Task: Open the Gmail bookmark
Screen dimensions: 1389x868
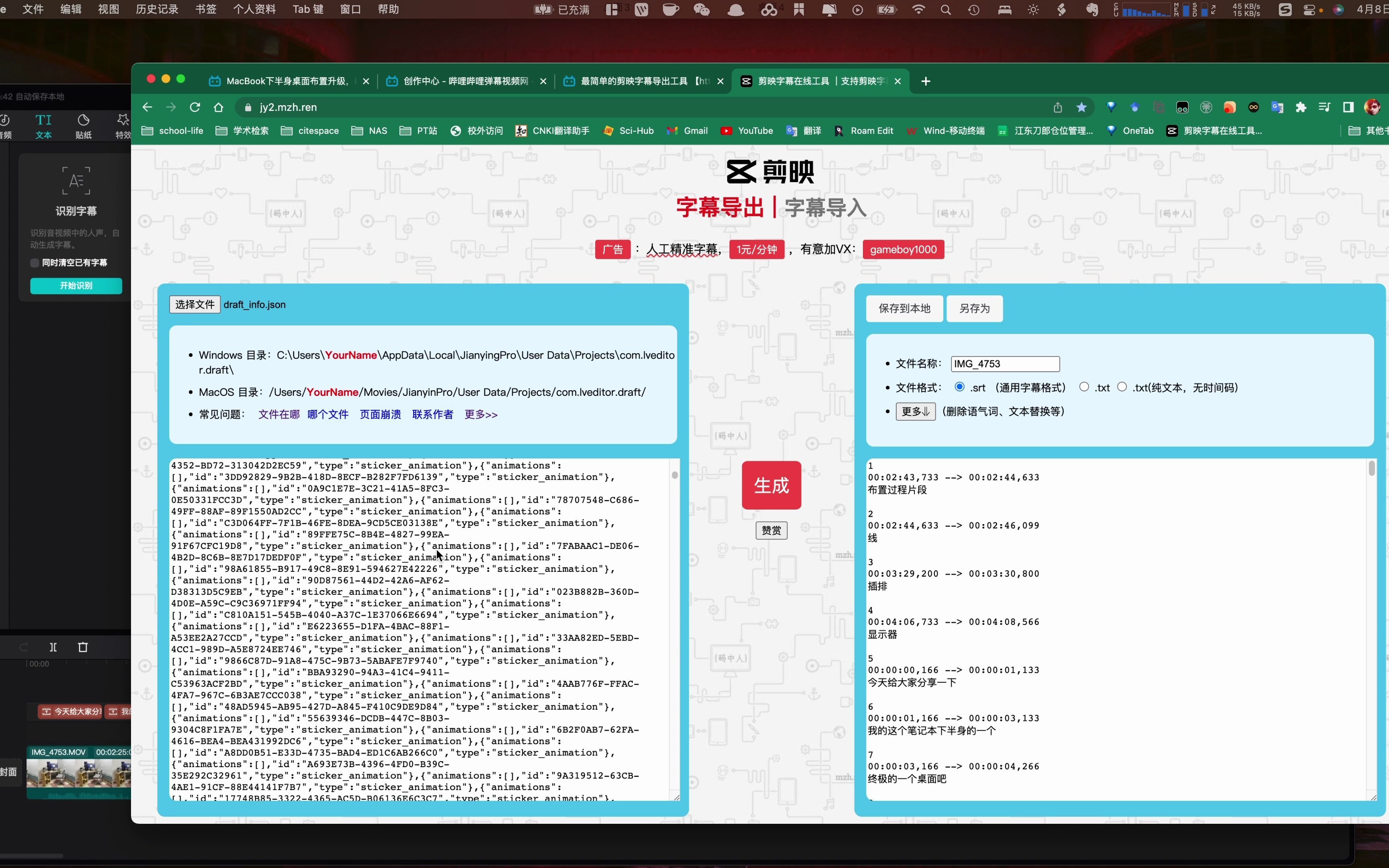Action: pos(687,131)
